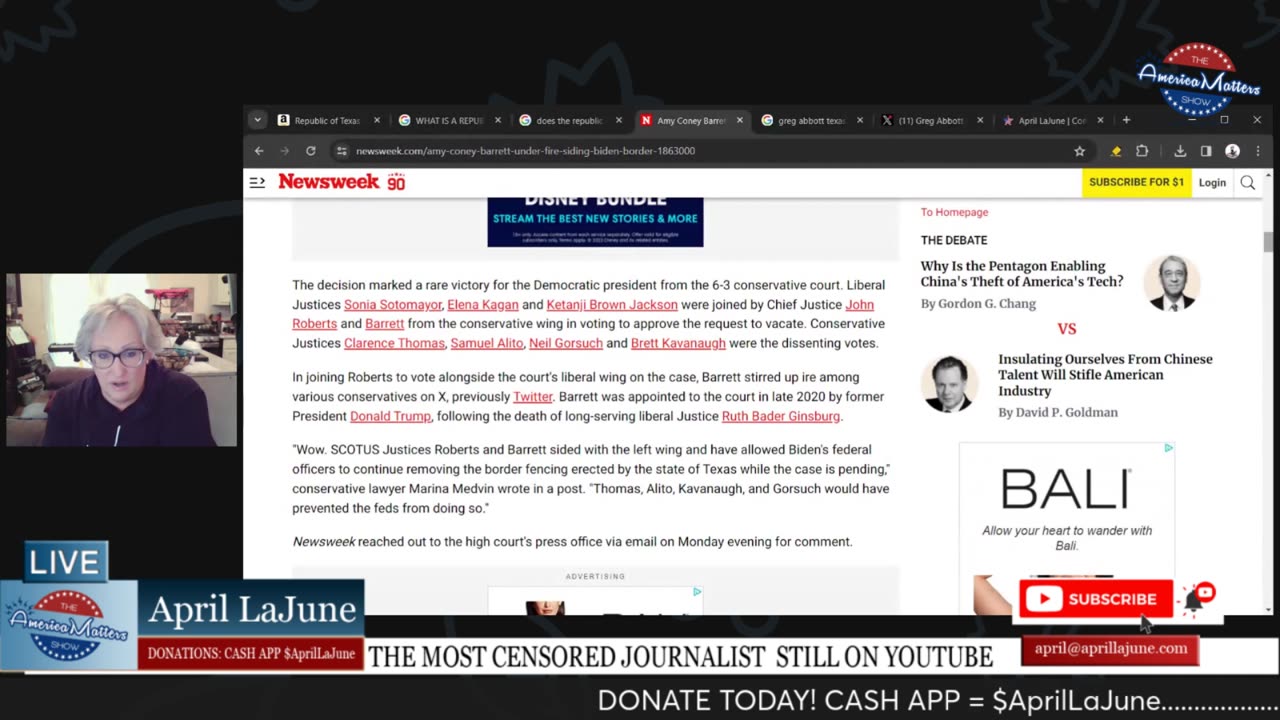Image resolution: width=1280 pixels, height=720 pixels.
Task: Open the Insulating Ourselves From Chinese Talent article
Action: coord(1105,375)
